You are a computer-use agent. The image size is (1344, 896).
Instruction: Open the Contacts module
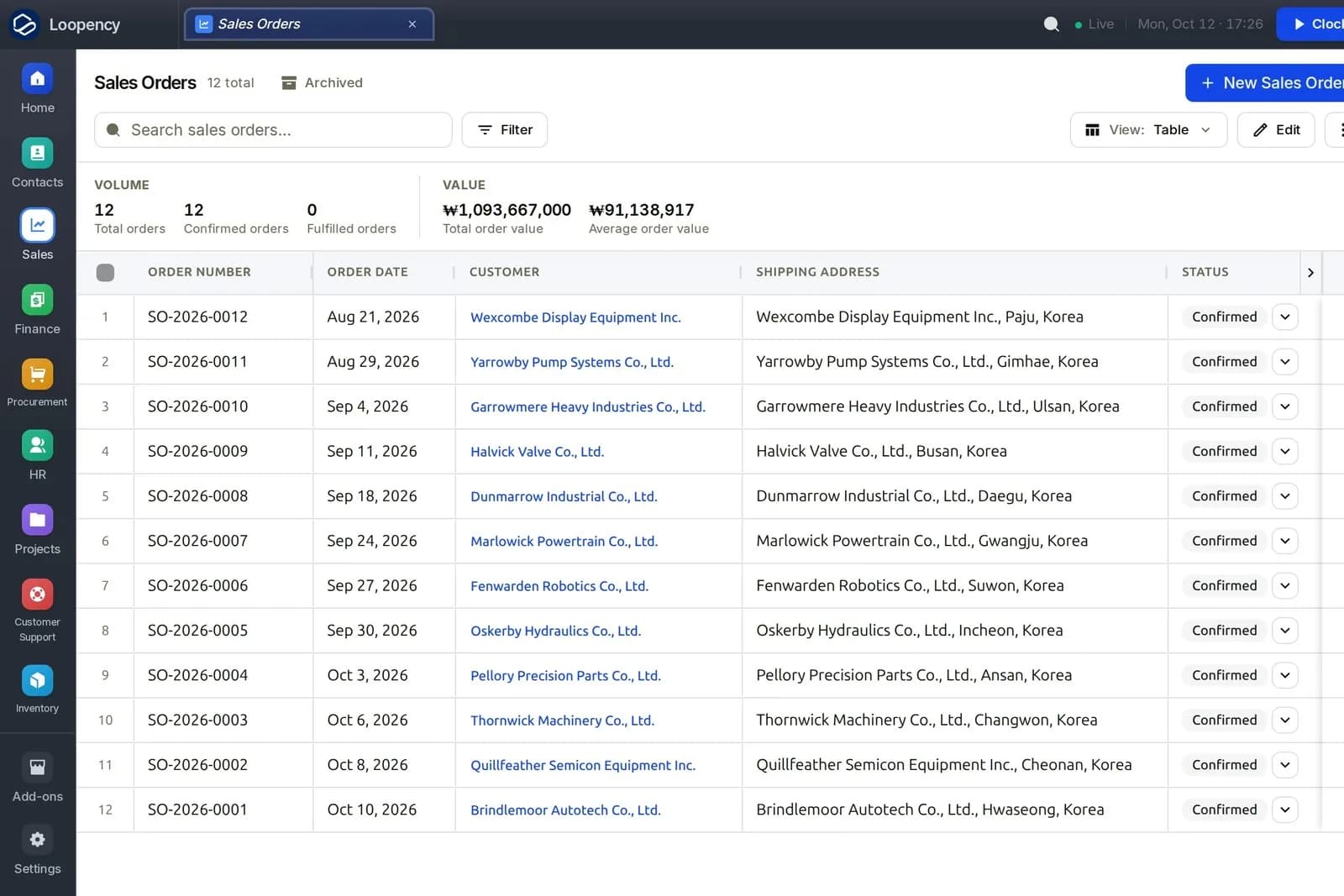(37, 164)
